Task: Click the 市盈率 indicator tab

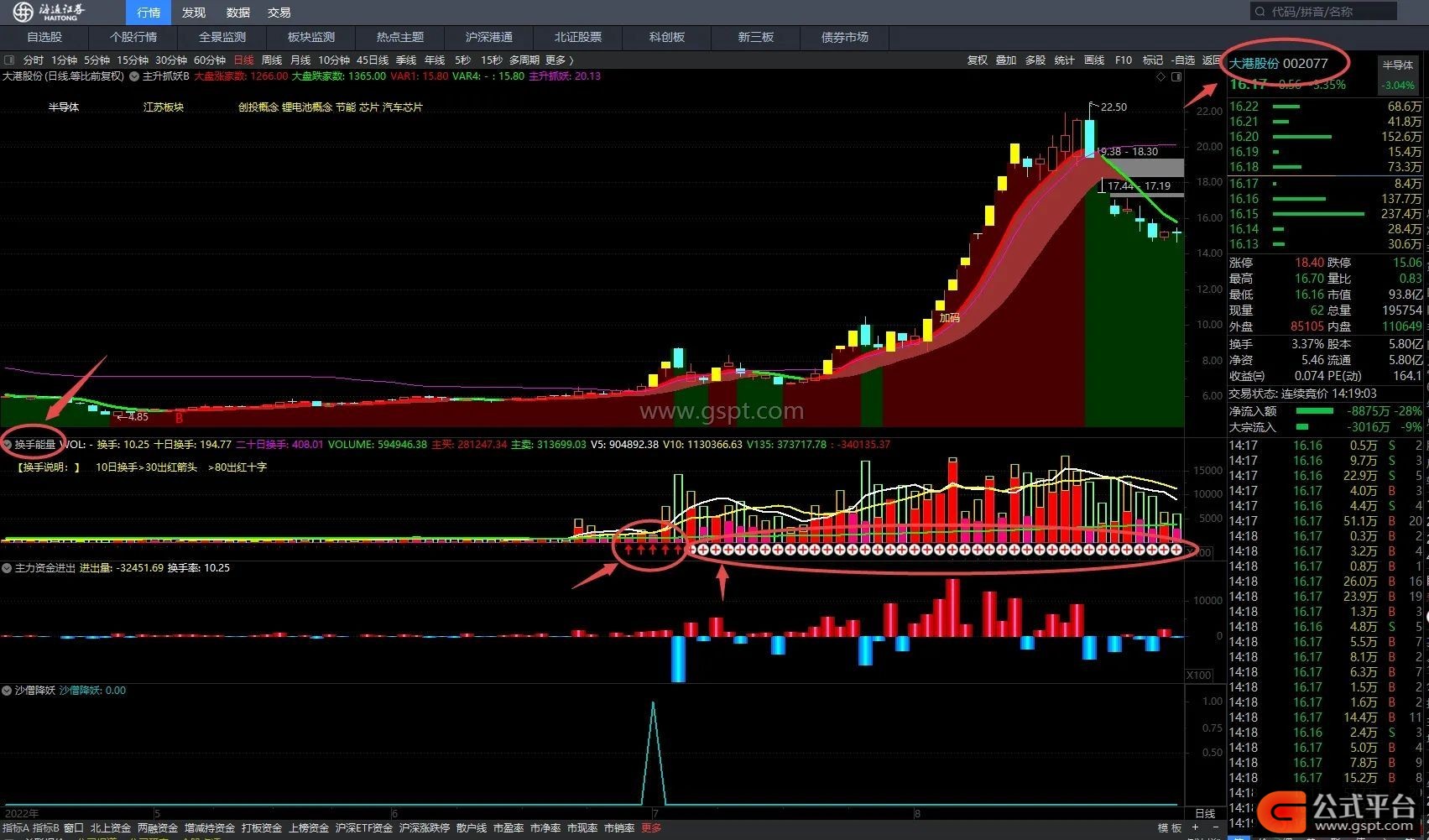Action: point(508,828)
